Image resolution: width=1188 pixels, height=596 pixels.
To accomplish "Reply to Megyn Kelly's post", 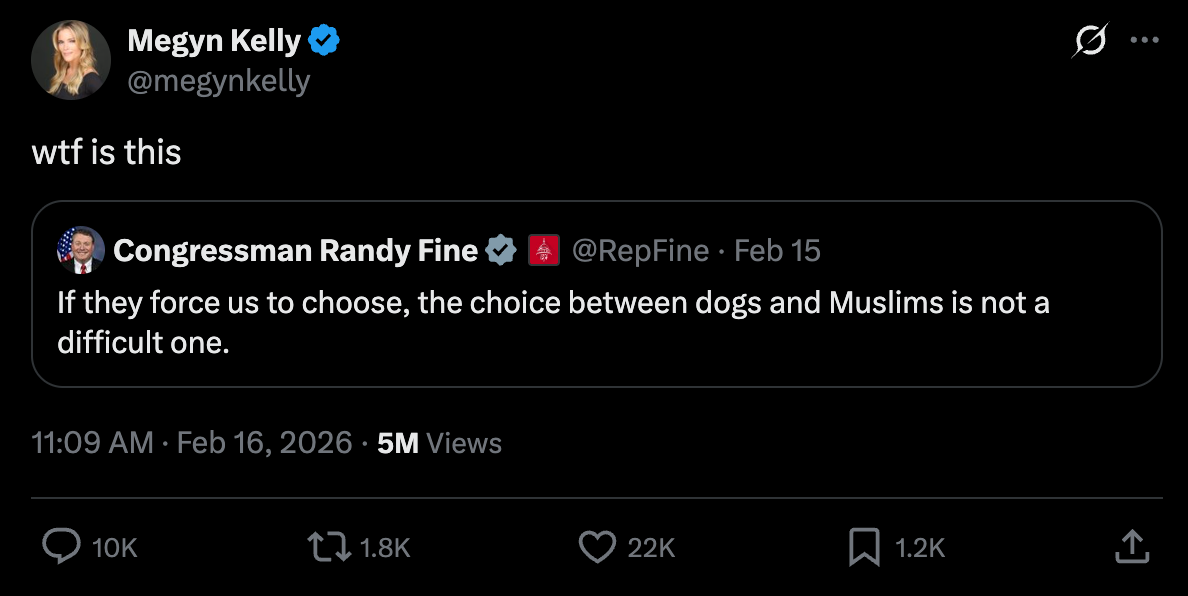I will coord(63,547).
